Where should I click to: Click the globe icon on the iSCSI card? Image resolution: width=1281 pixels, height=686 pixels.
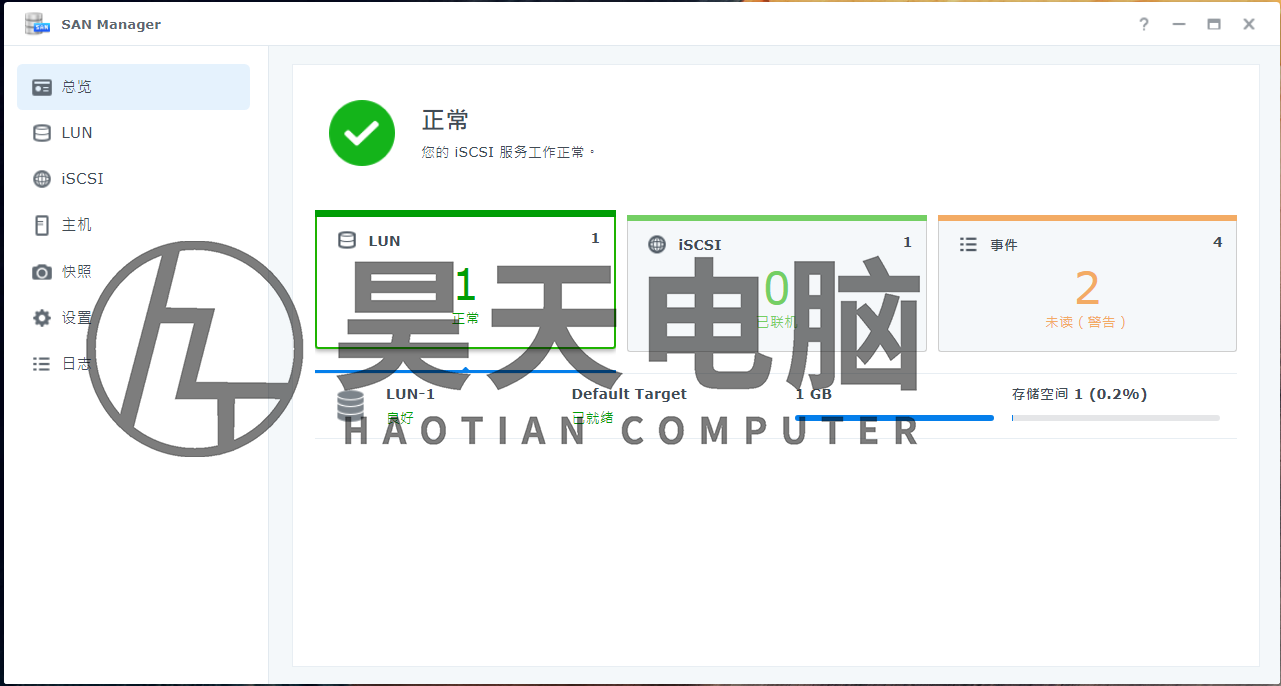(x=657, y=243)
